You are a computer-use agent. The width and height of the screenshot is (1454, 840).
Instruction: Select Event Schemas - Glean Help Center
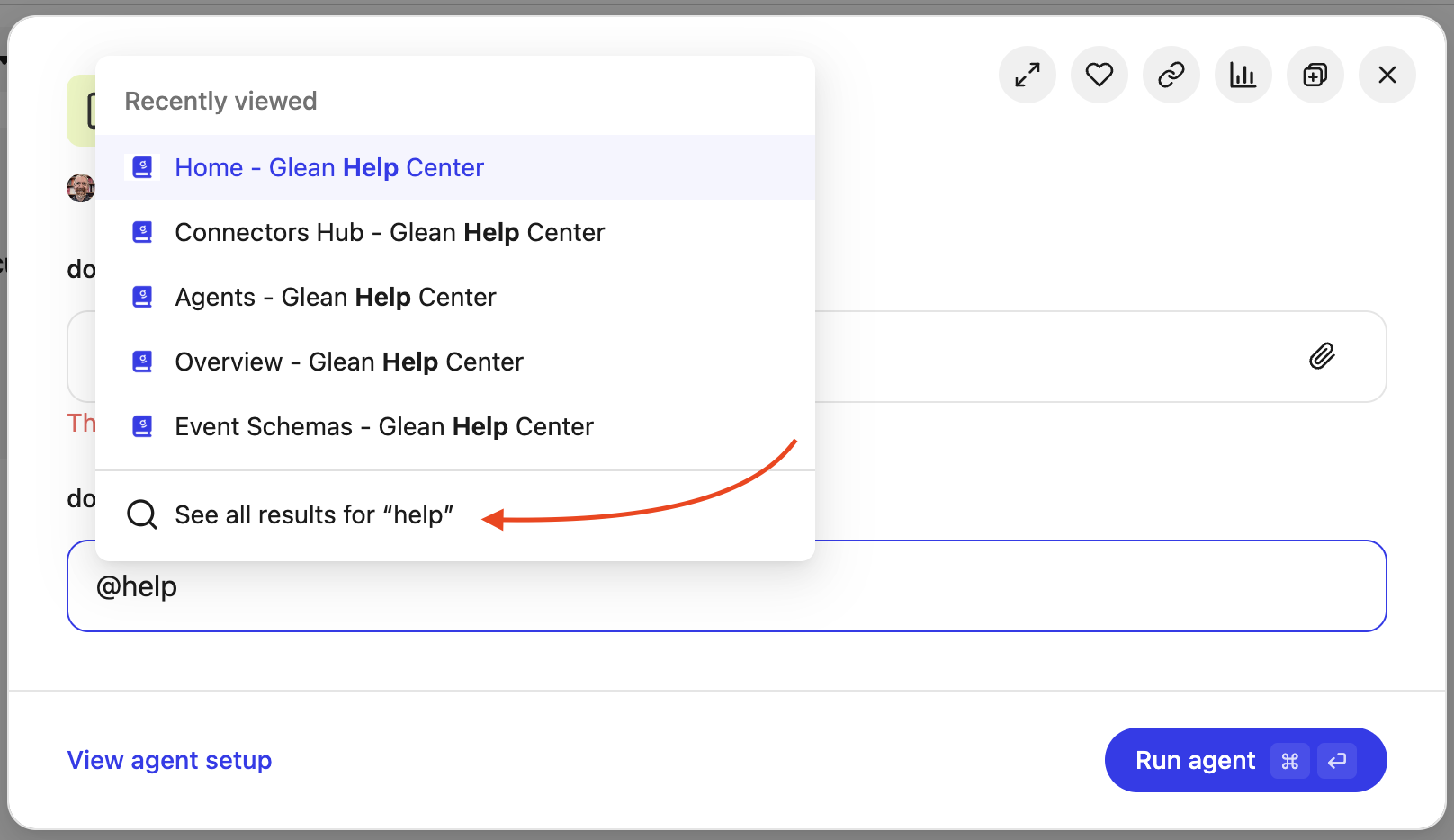pos(455,426)
